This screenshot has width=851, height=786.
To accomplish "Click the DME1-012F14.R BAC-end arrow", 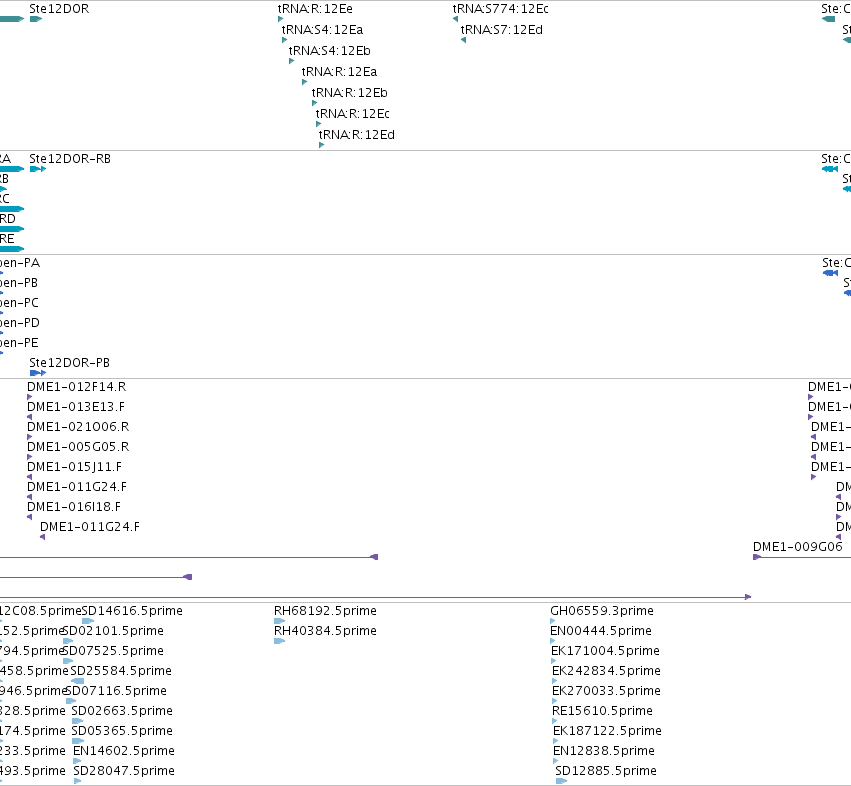I will (x=30, y=397).
